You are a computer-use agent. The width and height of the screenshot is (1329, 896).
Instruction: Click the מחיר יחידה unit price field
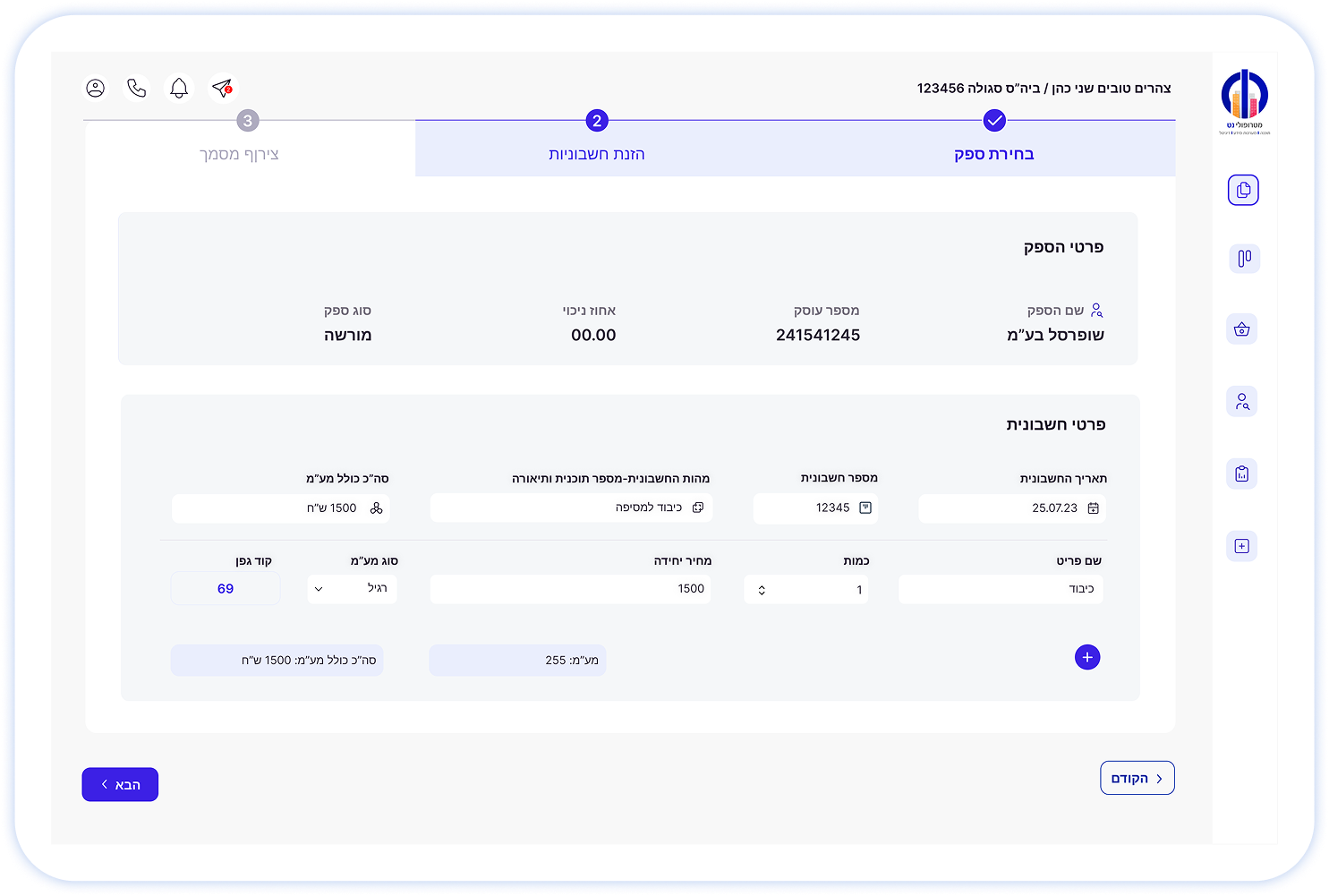[x=571, y=589]
